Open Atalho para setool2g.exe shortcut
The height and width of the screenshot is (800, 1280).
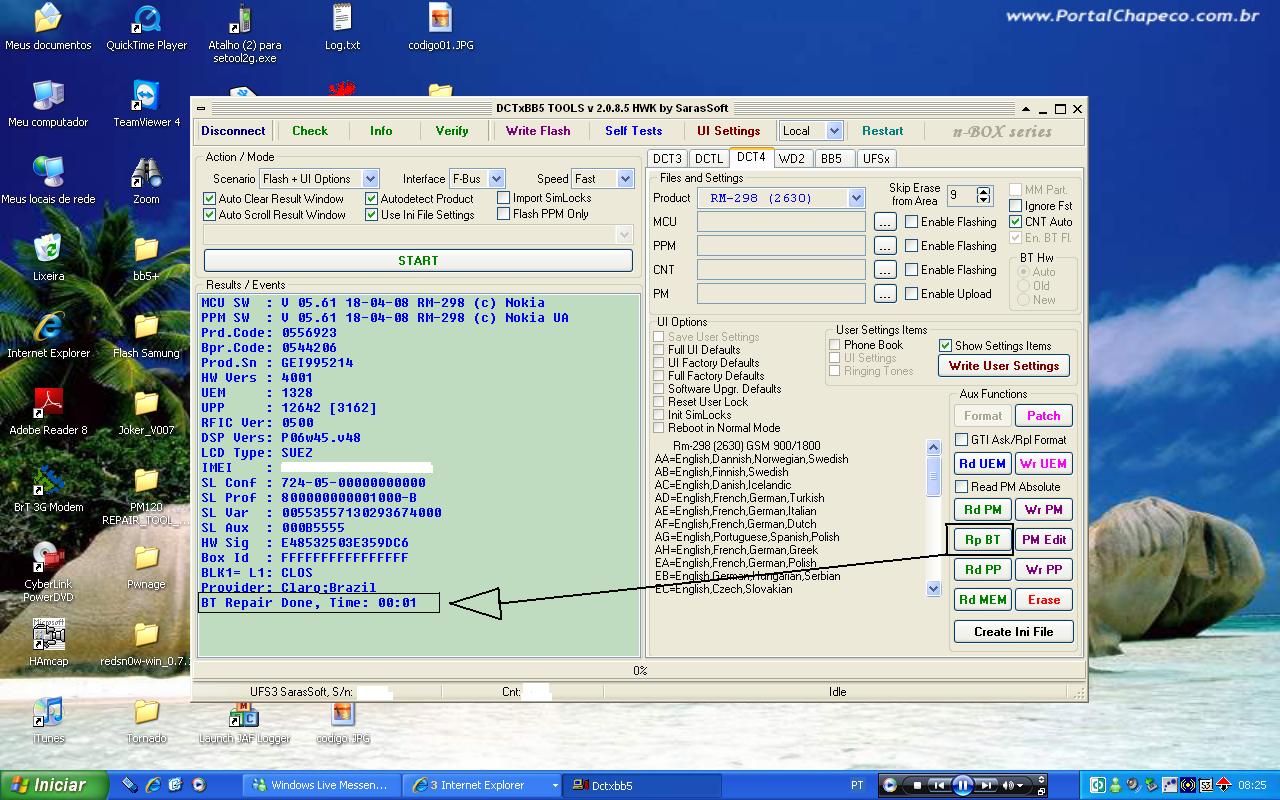pos(244,34)
